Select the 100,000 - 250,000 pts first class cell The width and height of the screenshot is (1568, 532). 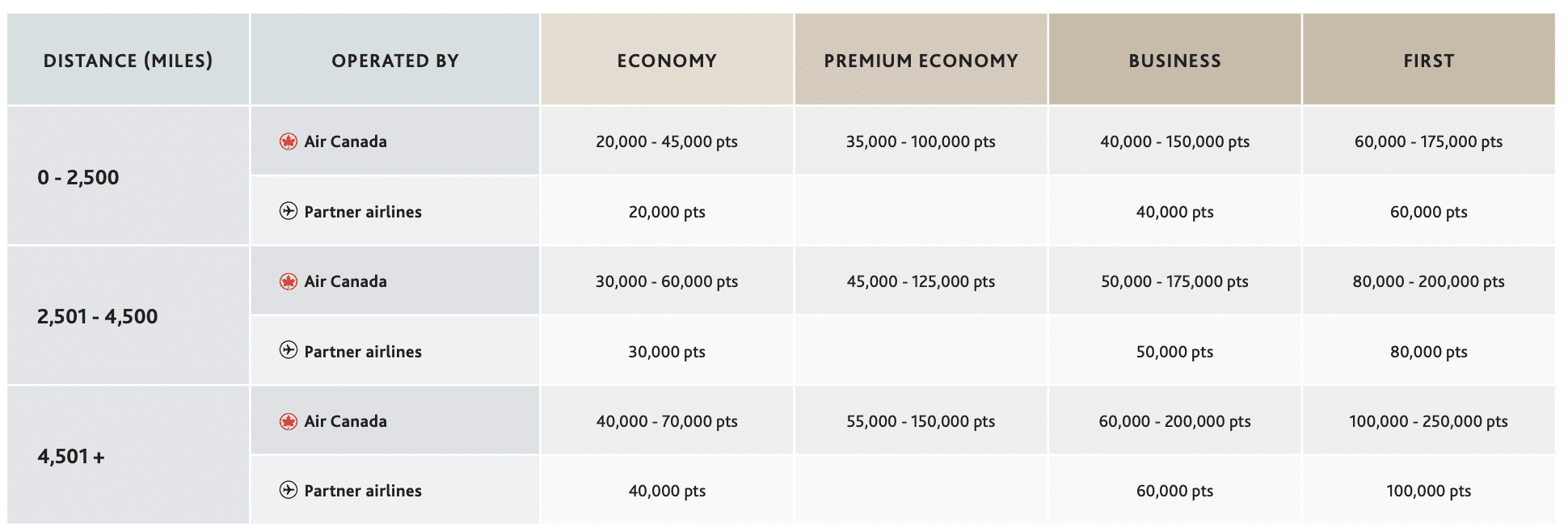click(1428, 421)
